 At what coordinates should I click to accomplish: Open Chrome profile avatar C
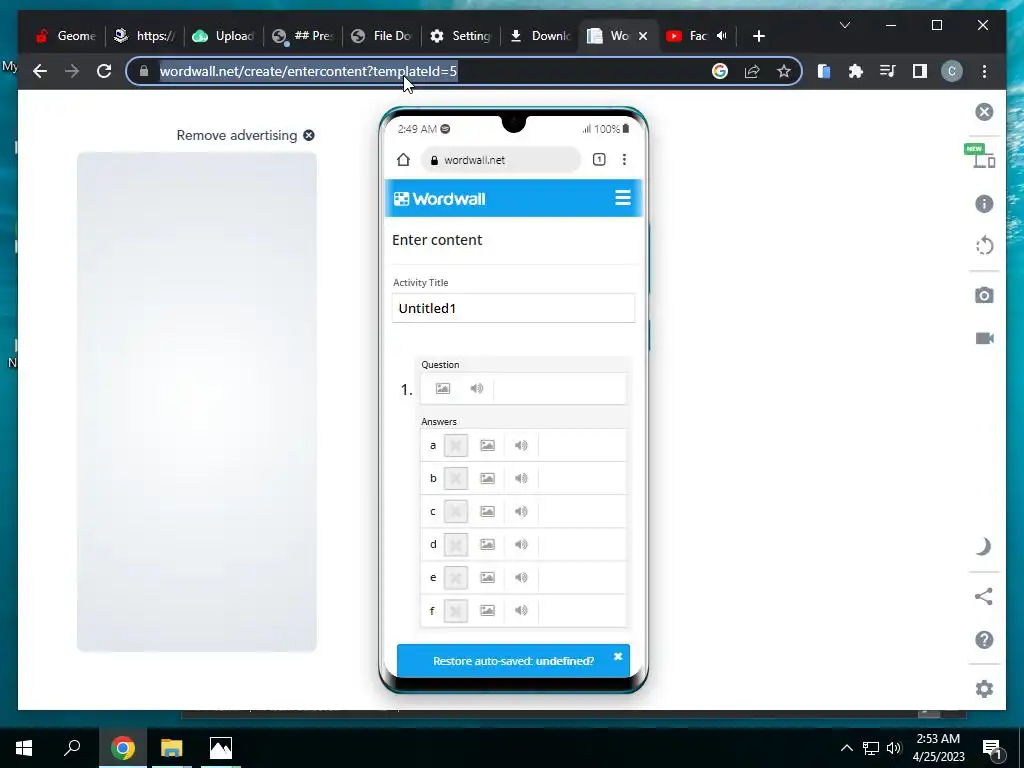(952, 71)
